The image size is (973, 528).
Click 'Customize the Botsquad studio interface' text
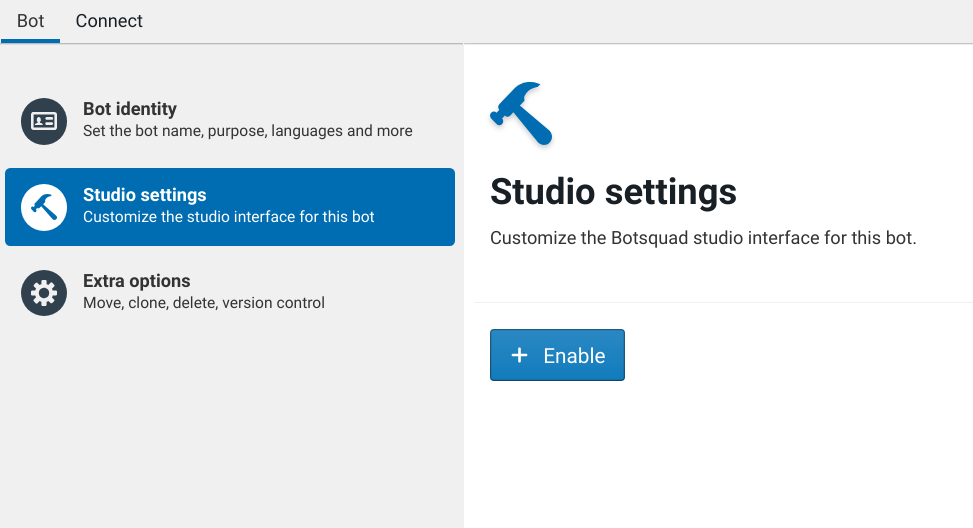[702, 239]
